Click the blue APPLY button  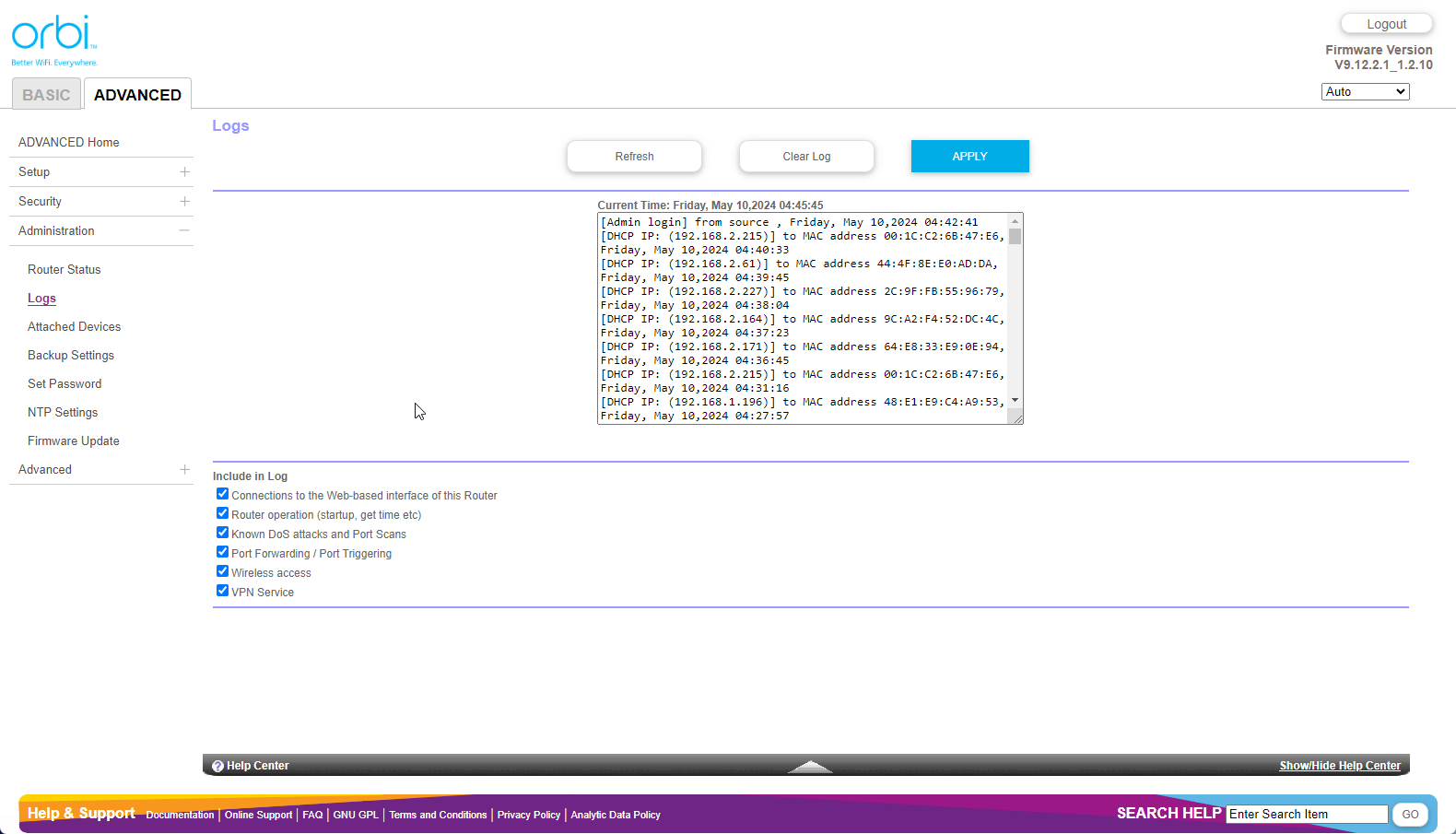[x=969, y=156]
